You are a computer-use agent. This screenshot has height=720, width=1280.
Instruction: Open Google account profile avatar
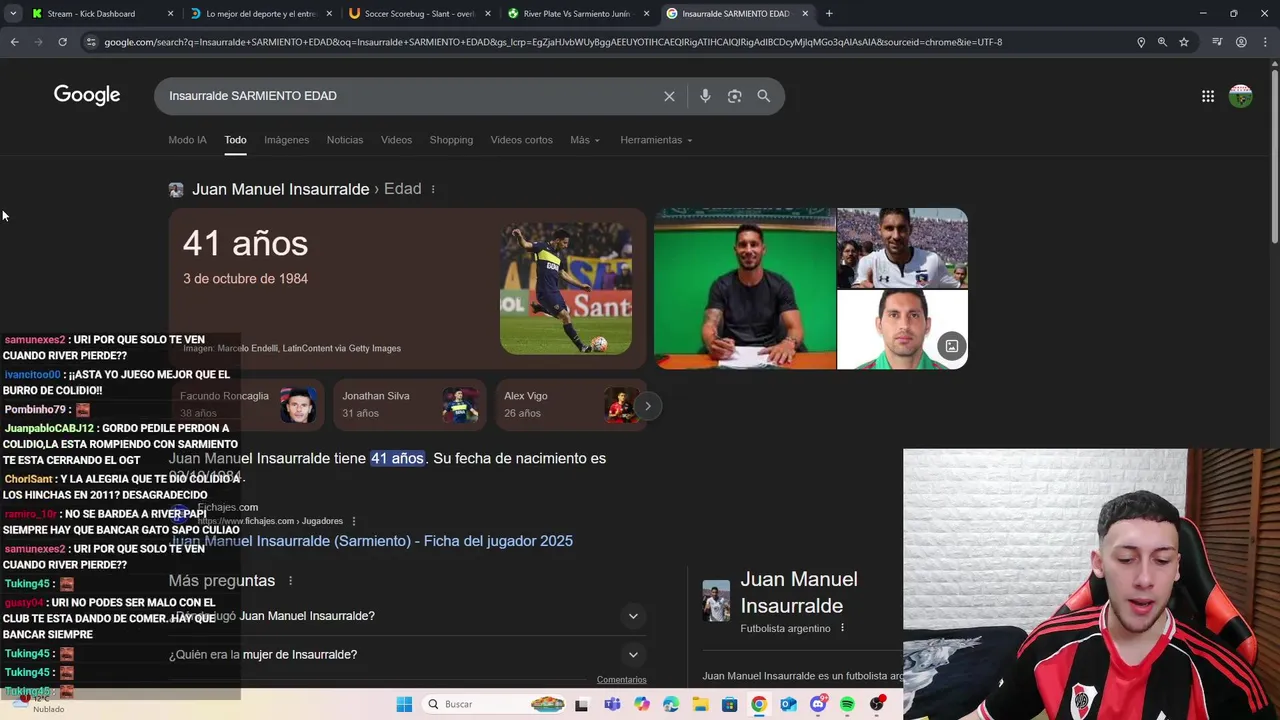(x=1240, y=96)
